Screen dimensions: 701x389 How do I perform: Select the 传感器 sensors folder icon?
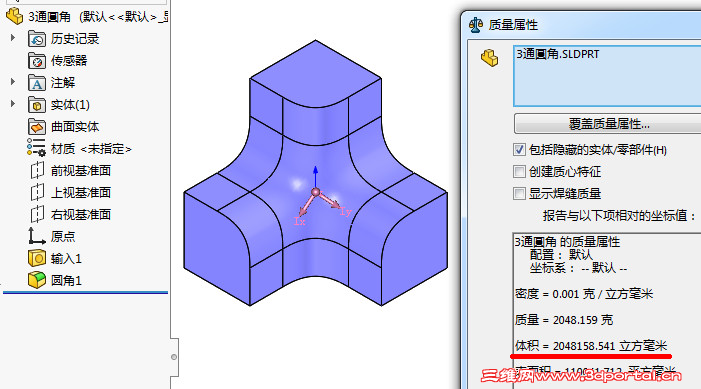37,61
